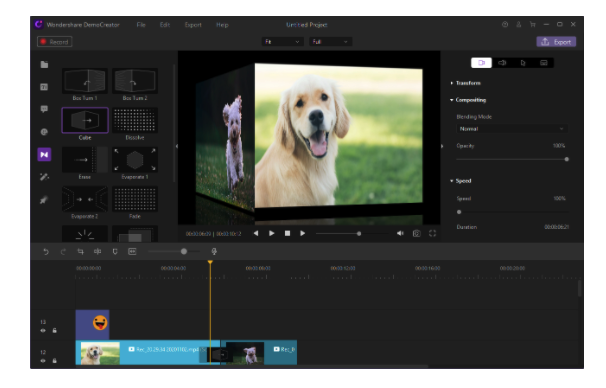This screenshot has width=606, height=388.
Task: Step back to the previous frame
Action: (x=256, y=233)
